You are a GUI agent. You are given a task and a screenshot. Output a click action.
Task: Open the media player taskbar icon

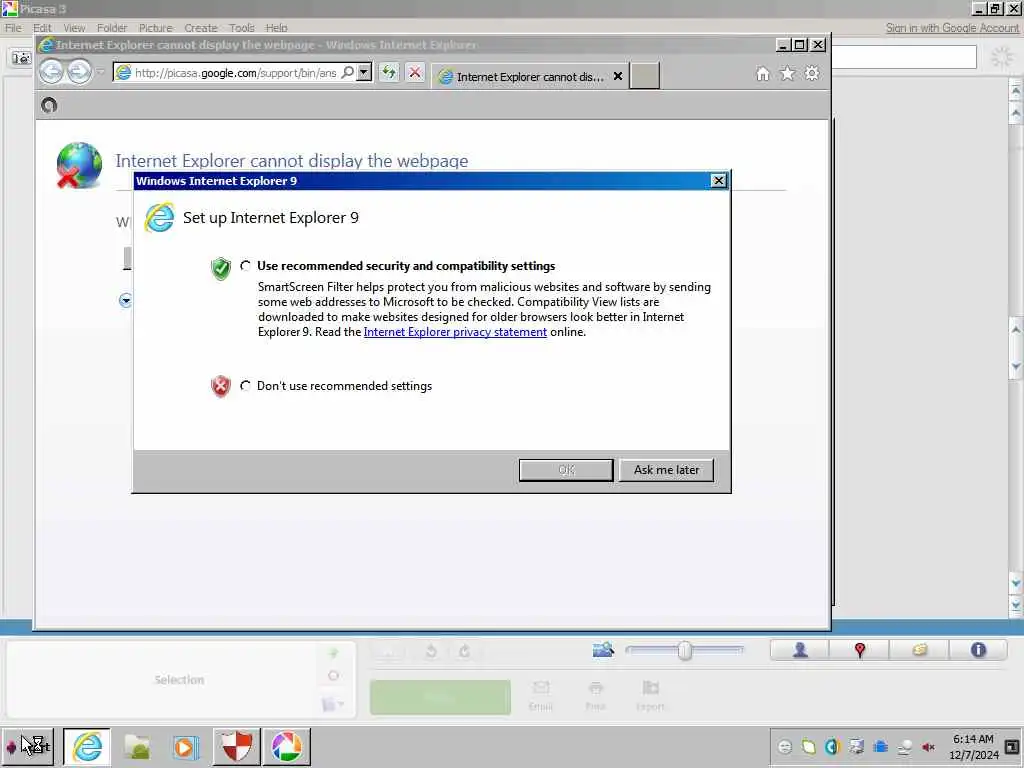[186, 746]
